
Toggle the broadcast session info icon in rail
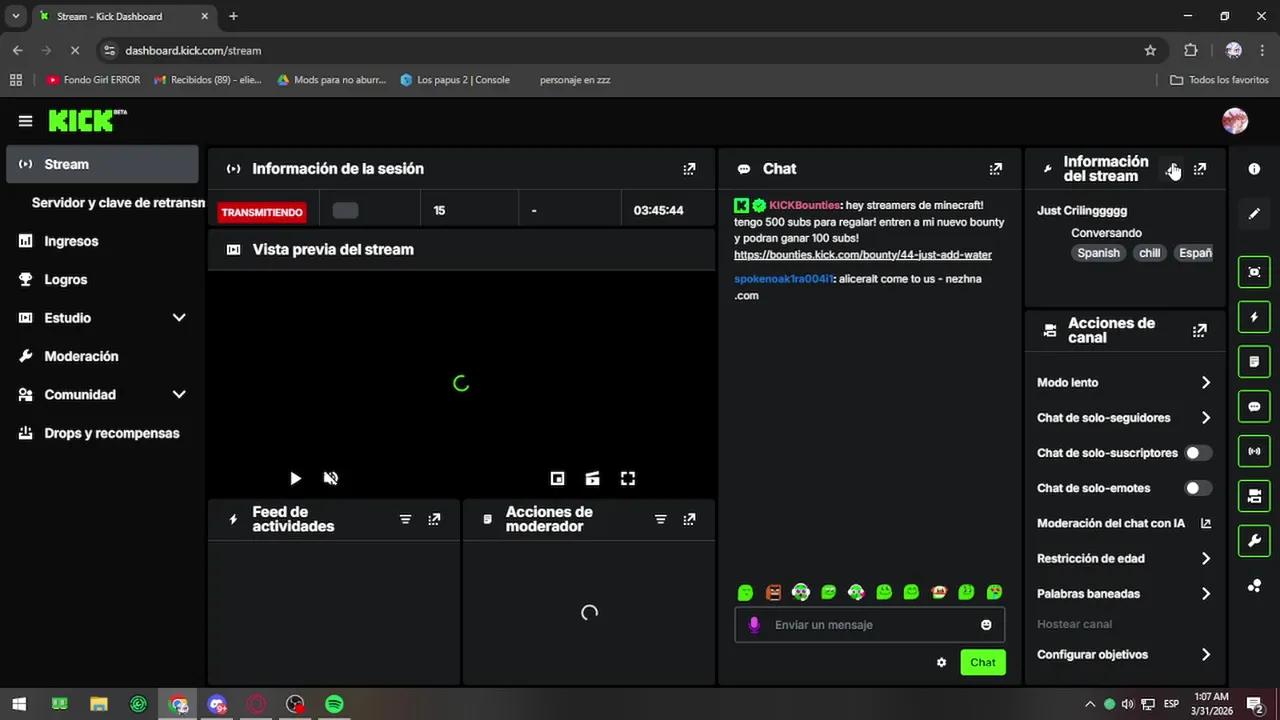(1254, 451)
